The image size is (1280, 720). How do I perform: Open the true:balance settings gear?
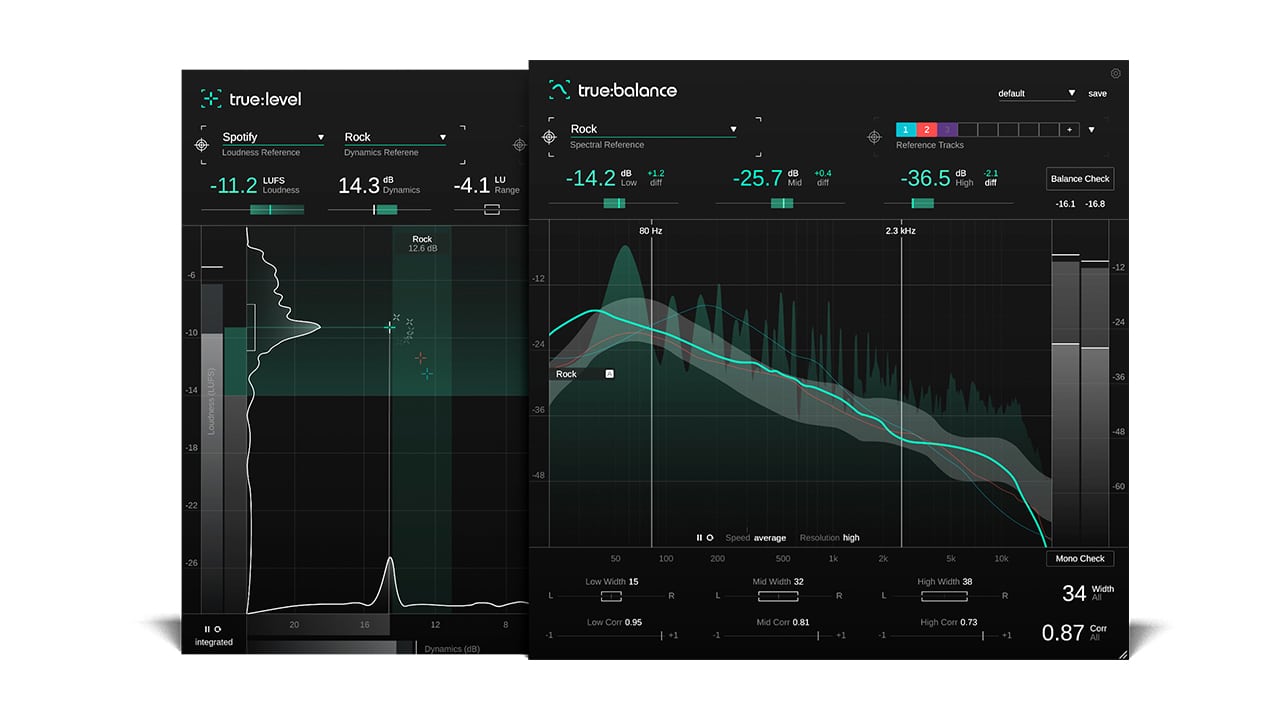tap(1116, 73)
